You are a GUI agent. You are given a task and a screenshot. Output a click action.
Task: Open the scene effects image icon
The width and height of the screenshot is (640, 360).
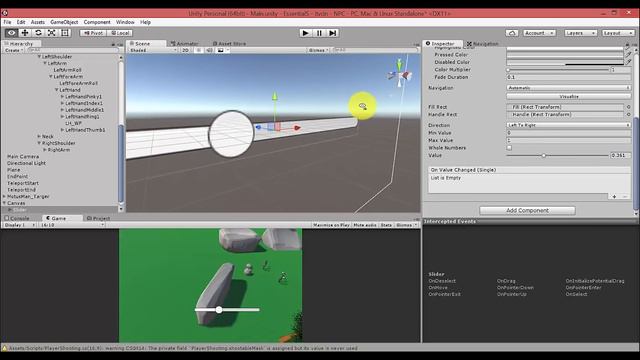click(x=220, y=50)
